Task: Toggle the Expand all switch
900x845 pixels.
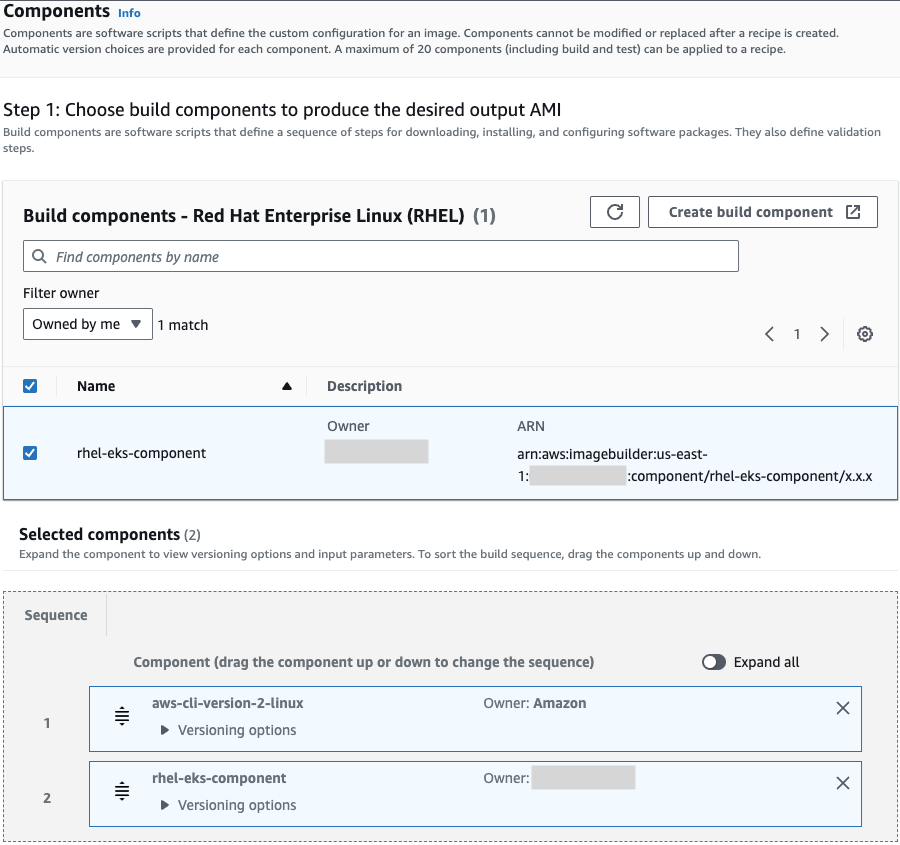Action: pos(714,662)
